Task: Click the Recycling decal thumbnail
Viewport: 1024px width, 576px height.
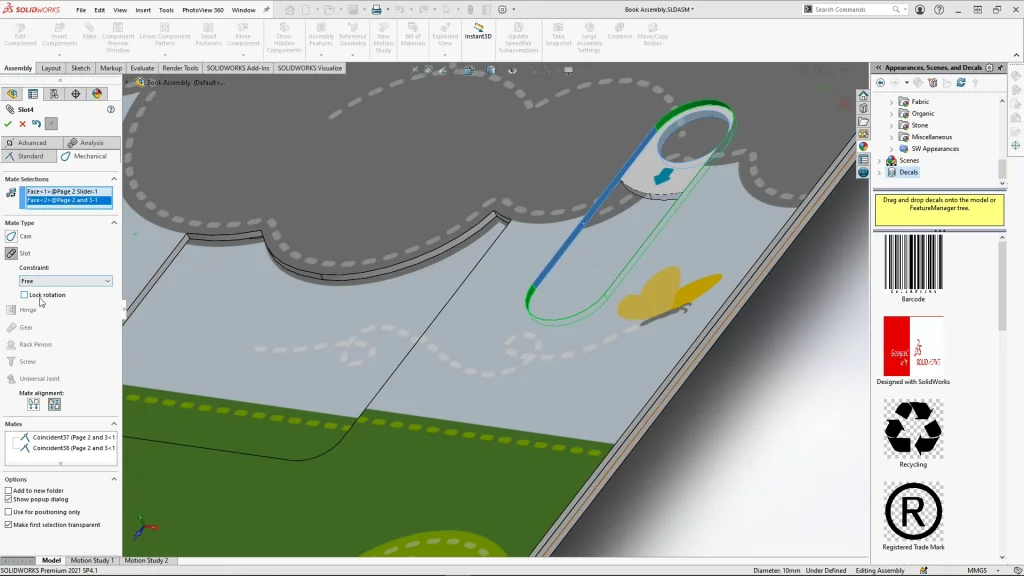Action: coord(912,429)
